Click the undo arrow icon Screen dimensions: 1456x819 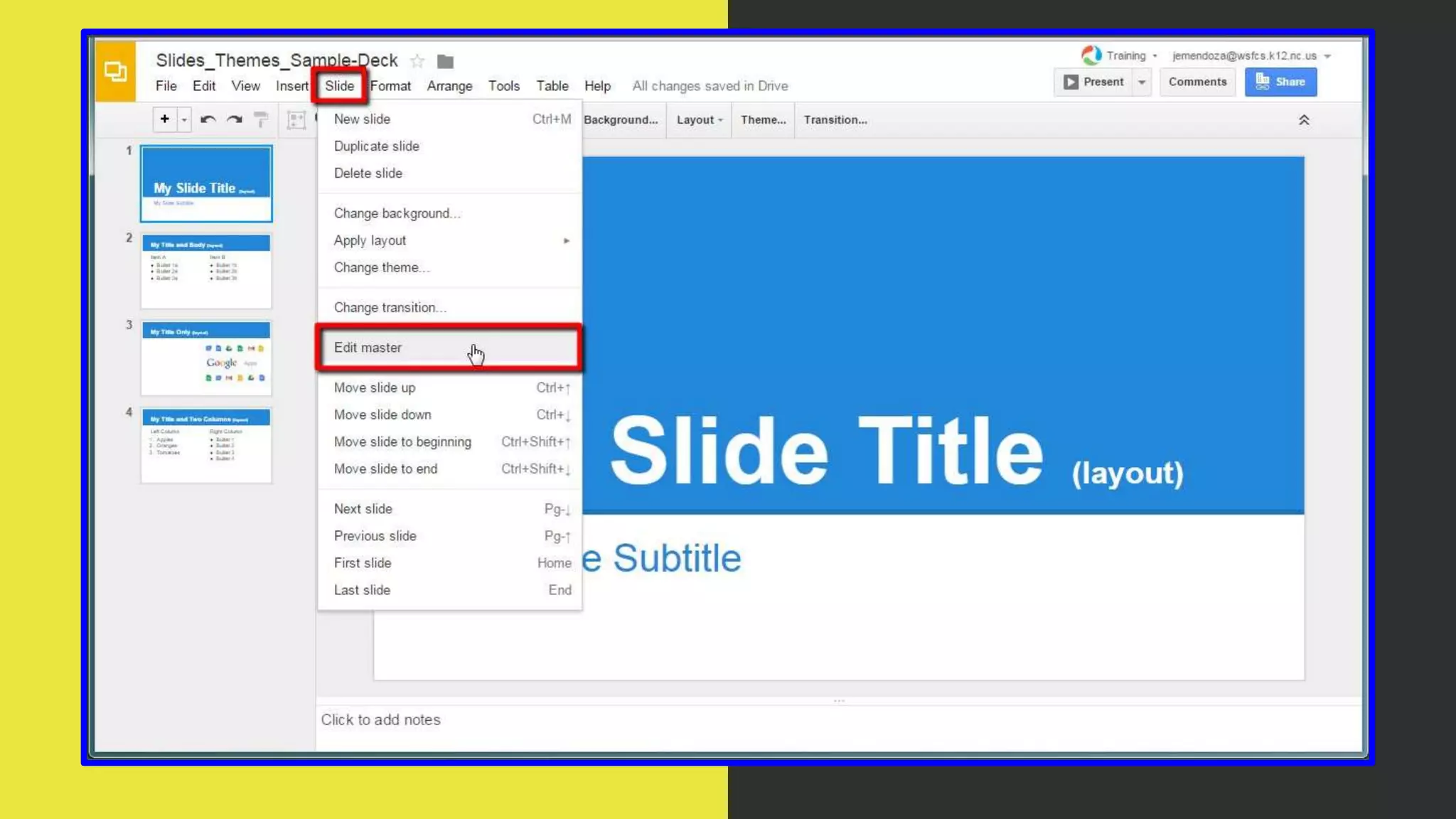click(208, 119)
